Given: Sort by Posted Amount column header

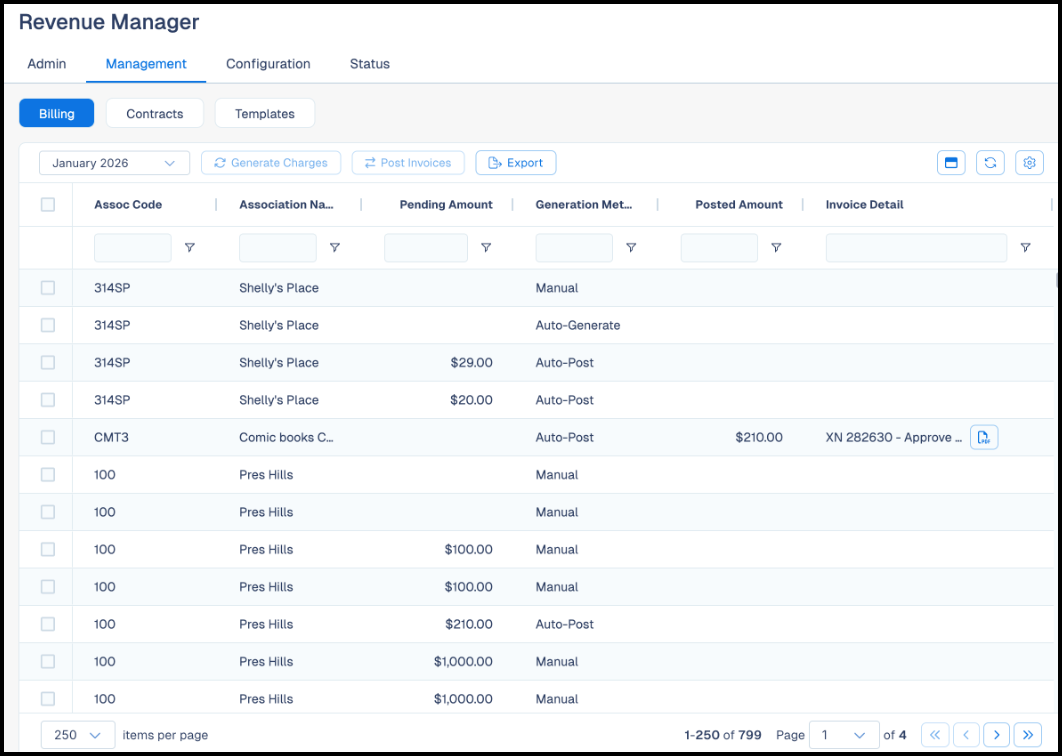Looking at the screenshot, I should tap(739, 205).
